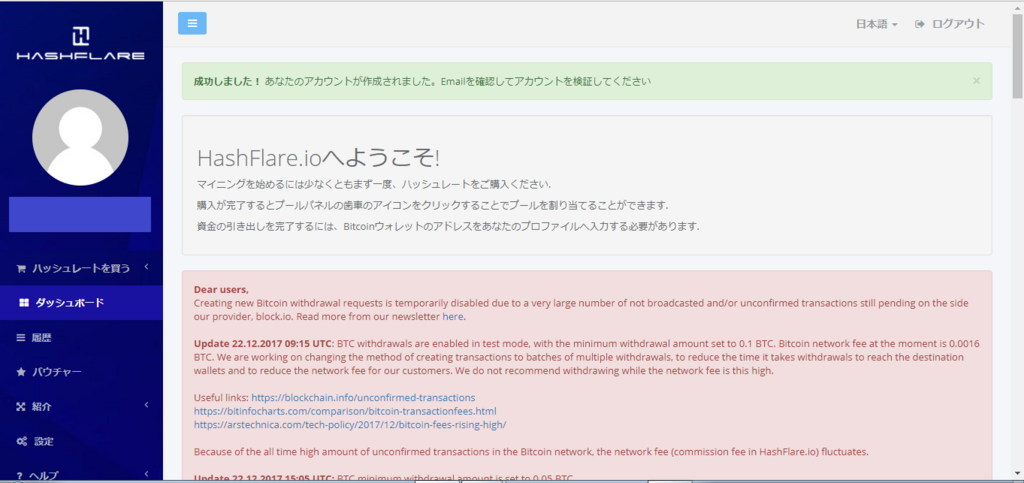Click the referral arrows icon
The image size is (1024, 483).
[x=20, y=407]
